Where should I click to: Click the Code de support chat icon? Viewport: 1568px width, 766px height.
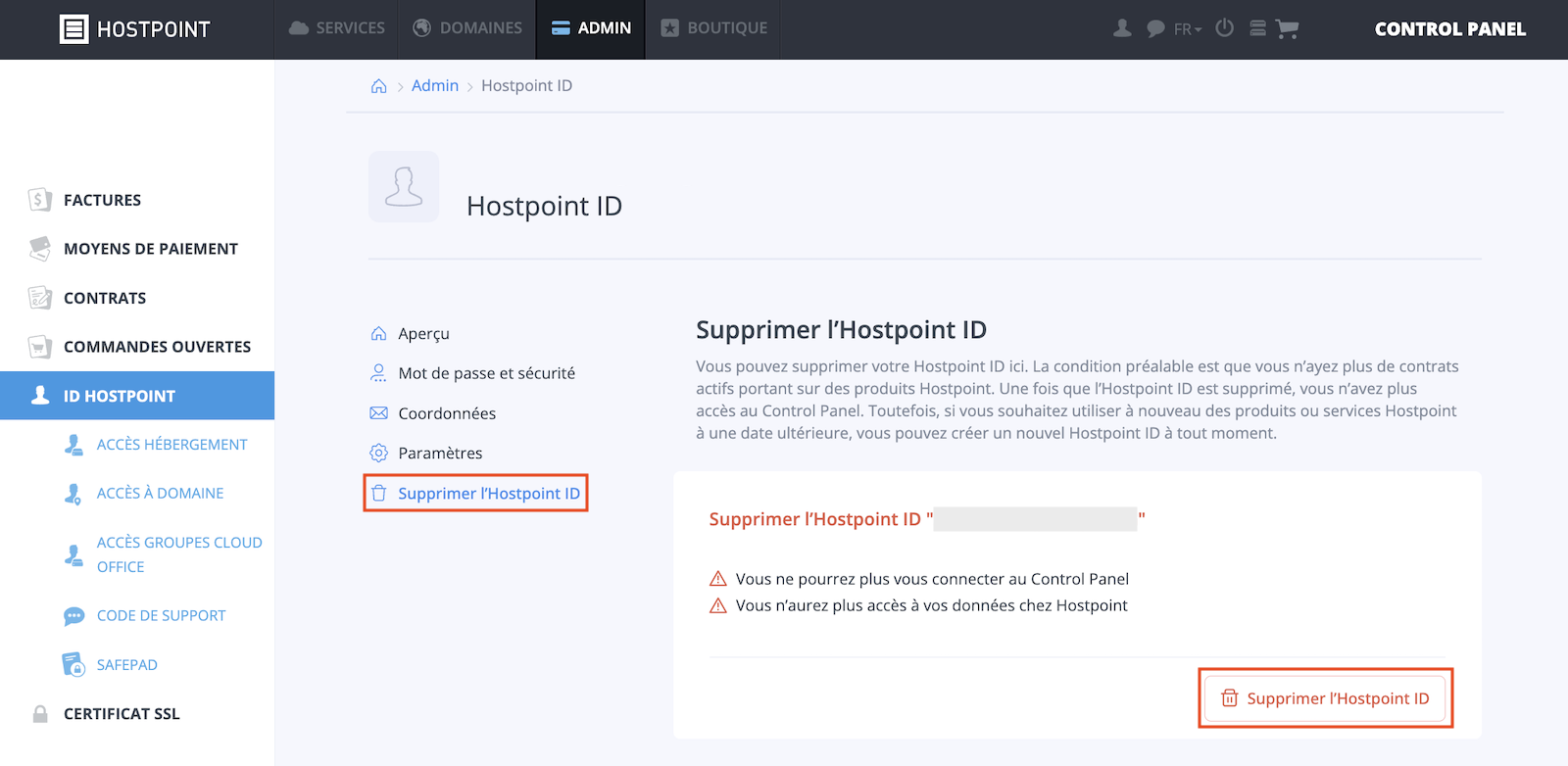click(x=73, y=616)
